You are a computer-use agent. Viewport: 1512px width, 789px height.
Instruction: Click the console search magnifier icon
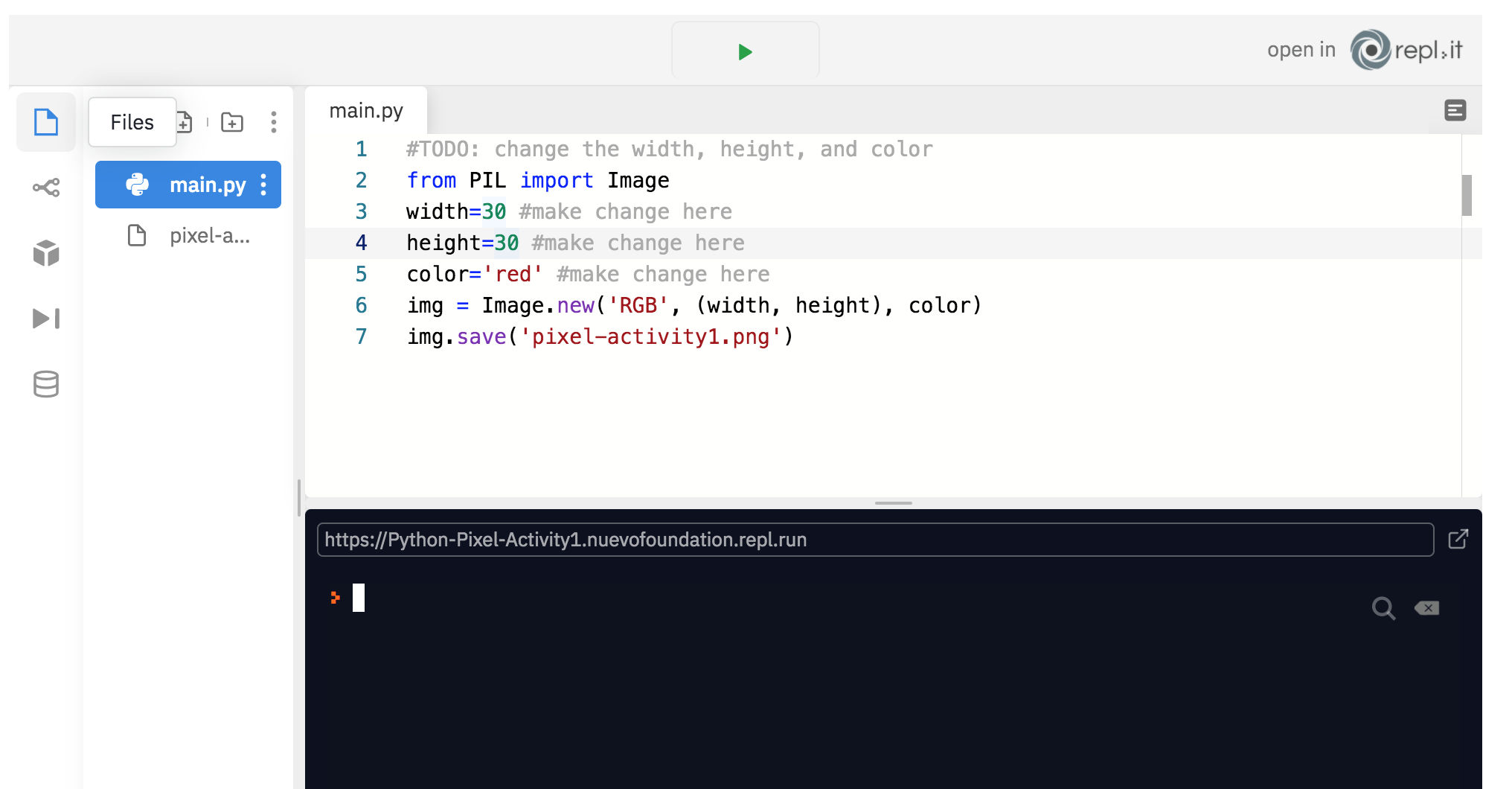(x=1383, y=608)
